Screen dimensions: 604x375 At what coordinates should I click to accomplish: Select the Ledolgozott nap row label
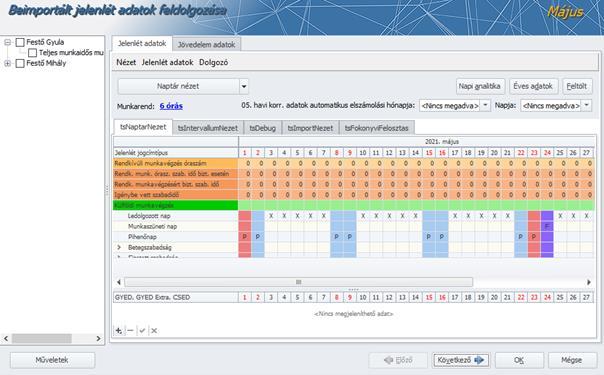[x=149, y=216]
